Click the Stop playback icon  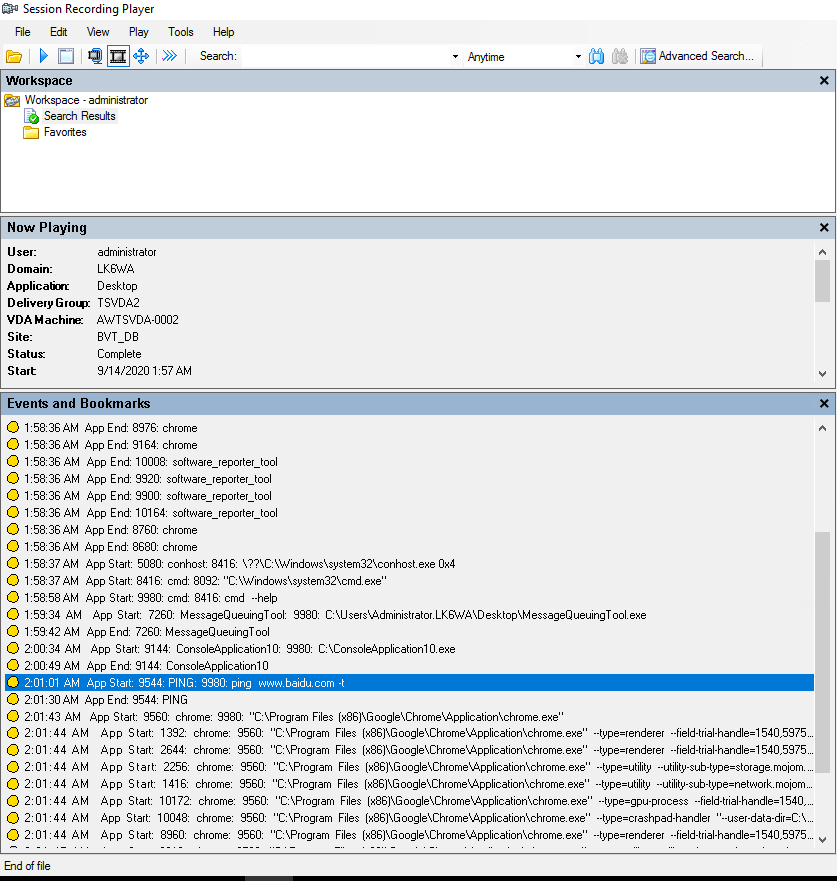[x=66, y=56]
